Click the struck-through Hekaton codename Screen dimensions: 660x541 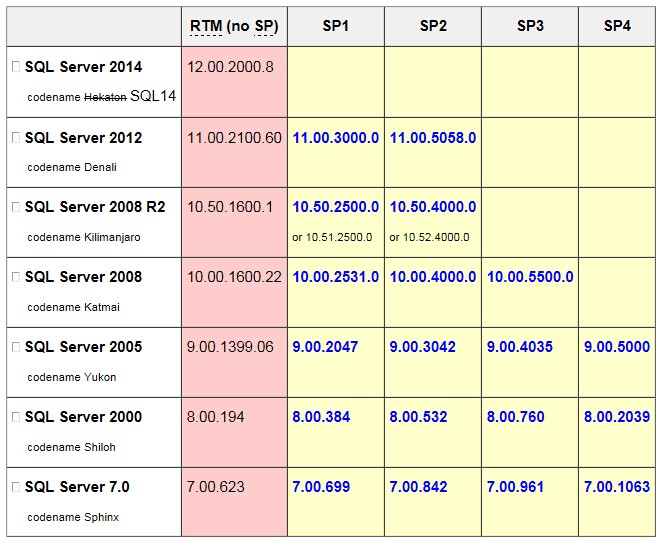[105, 97]
